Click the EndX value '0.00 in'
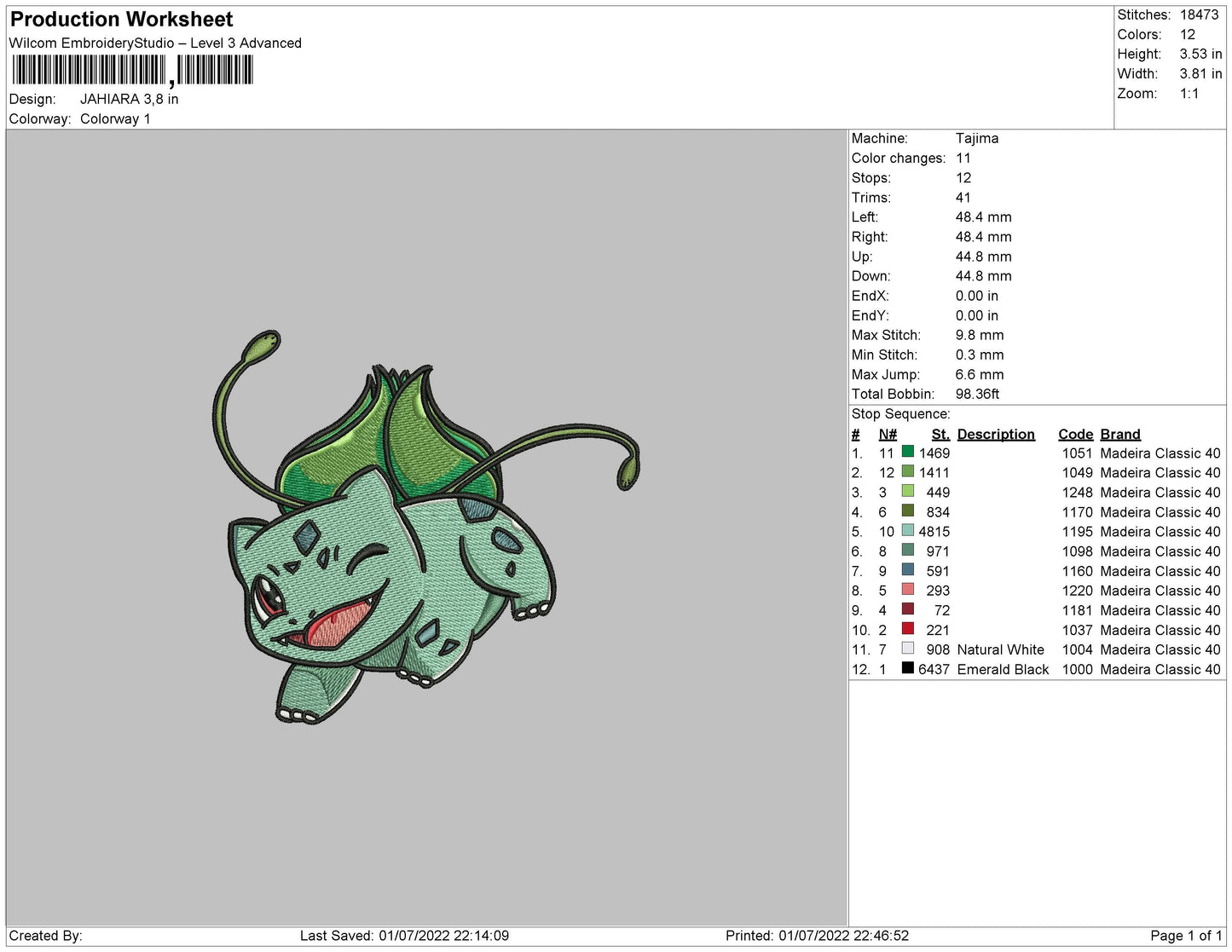Screen dimensions: 1232x952 (x=977, y=295)
